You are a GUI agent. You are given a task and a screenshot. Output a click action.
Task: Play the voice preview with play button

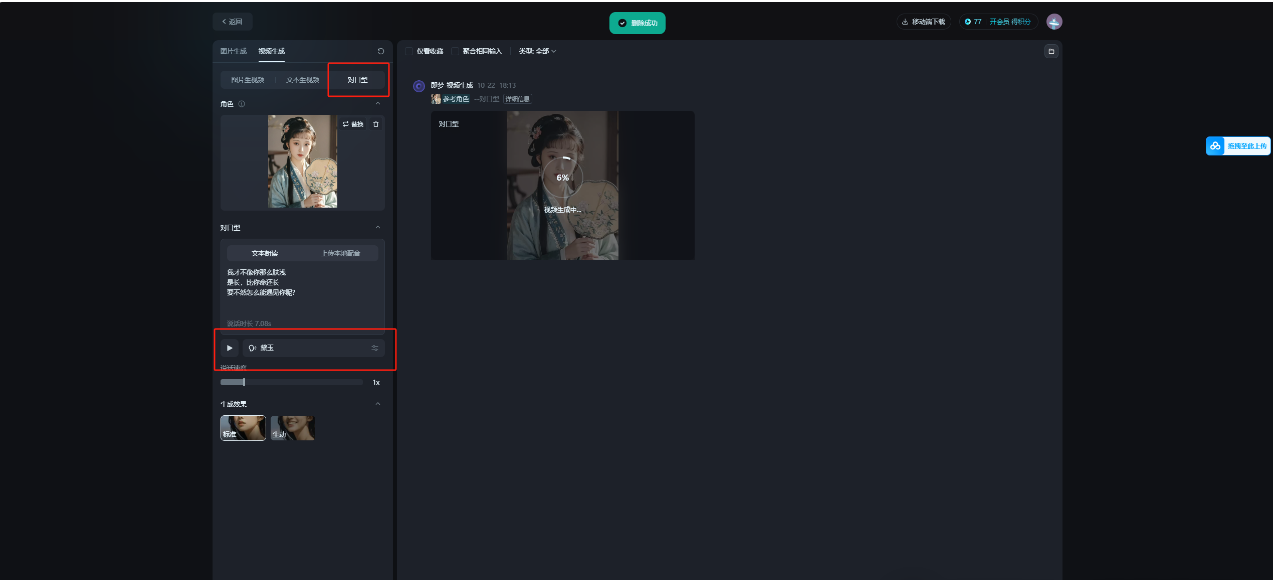click(x=229, y=348)
